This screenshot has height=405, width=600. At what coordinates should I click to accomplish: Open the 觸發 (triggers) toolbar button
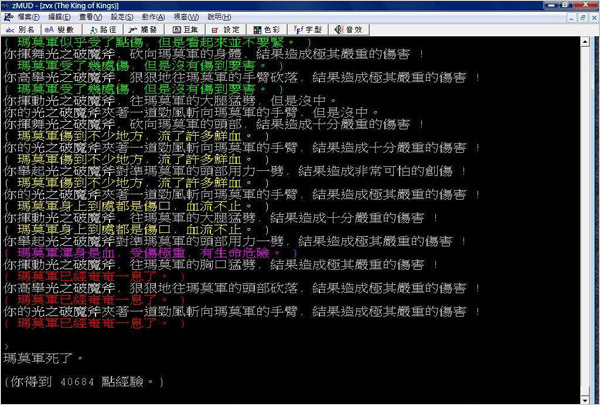(x=143, y=29)
